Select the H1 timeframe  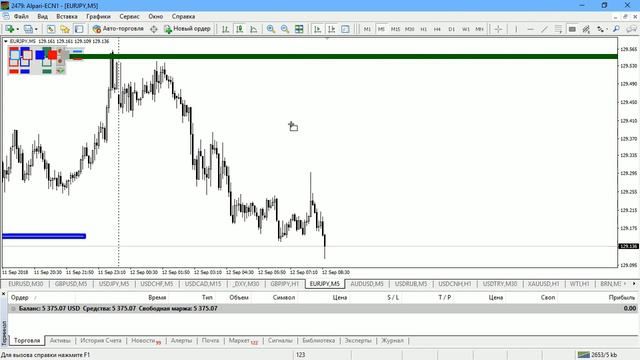[x=424, y=29]
